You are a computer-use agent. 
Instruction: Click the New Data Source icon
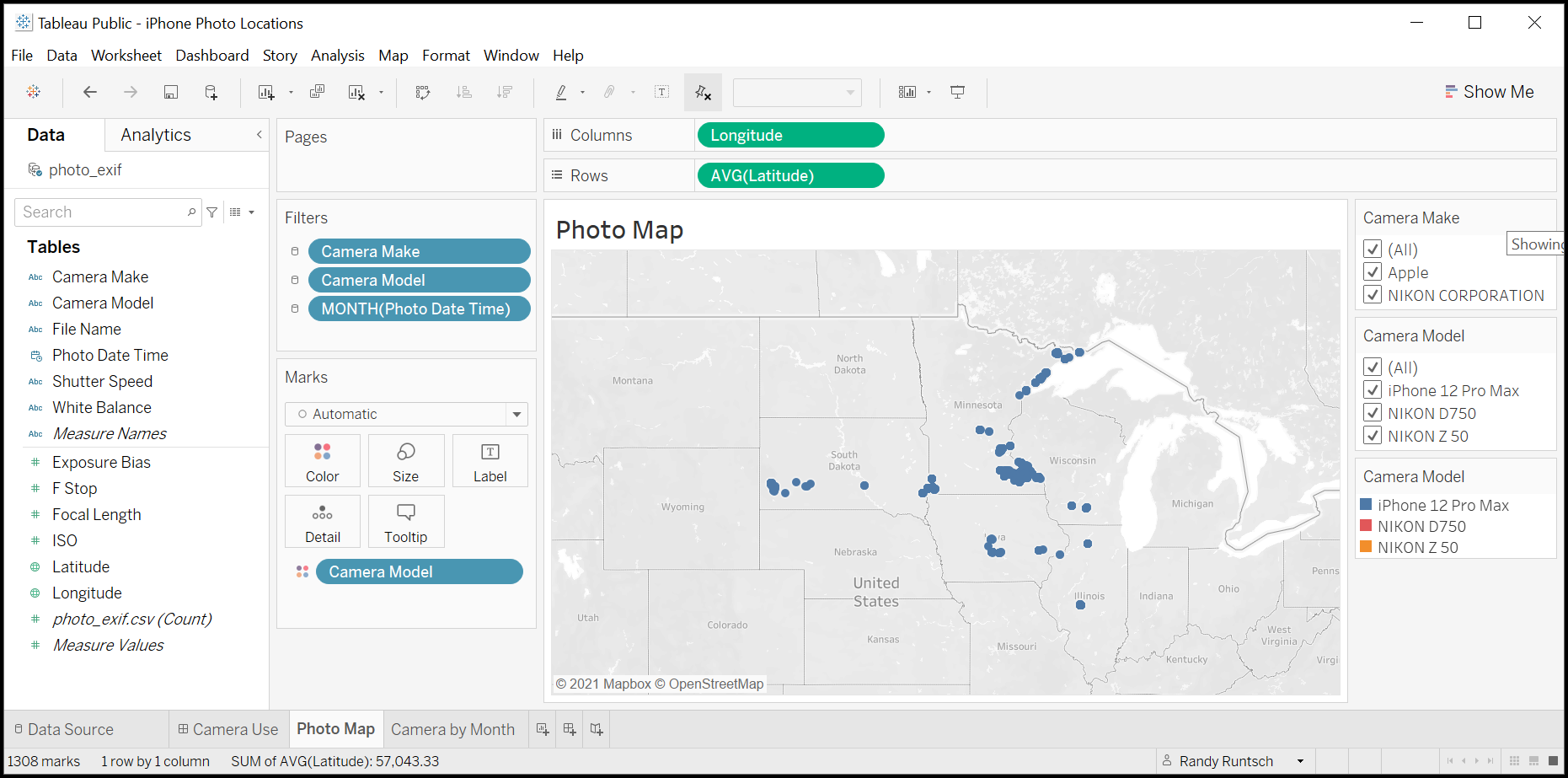point(211,92)
